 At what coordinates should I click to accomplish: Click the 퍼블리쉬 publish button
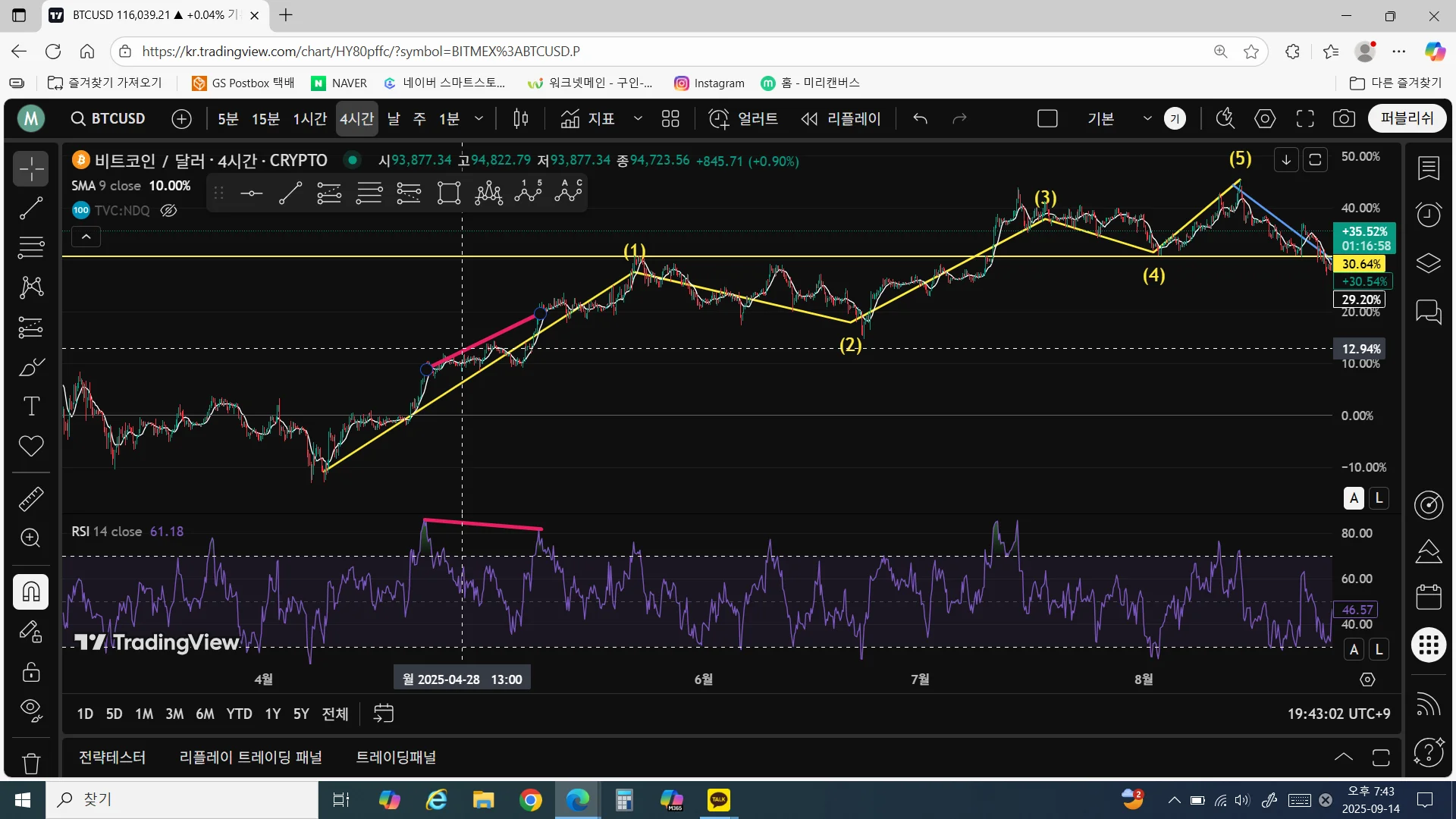point(1407,118)
